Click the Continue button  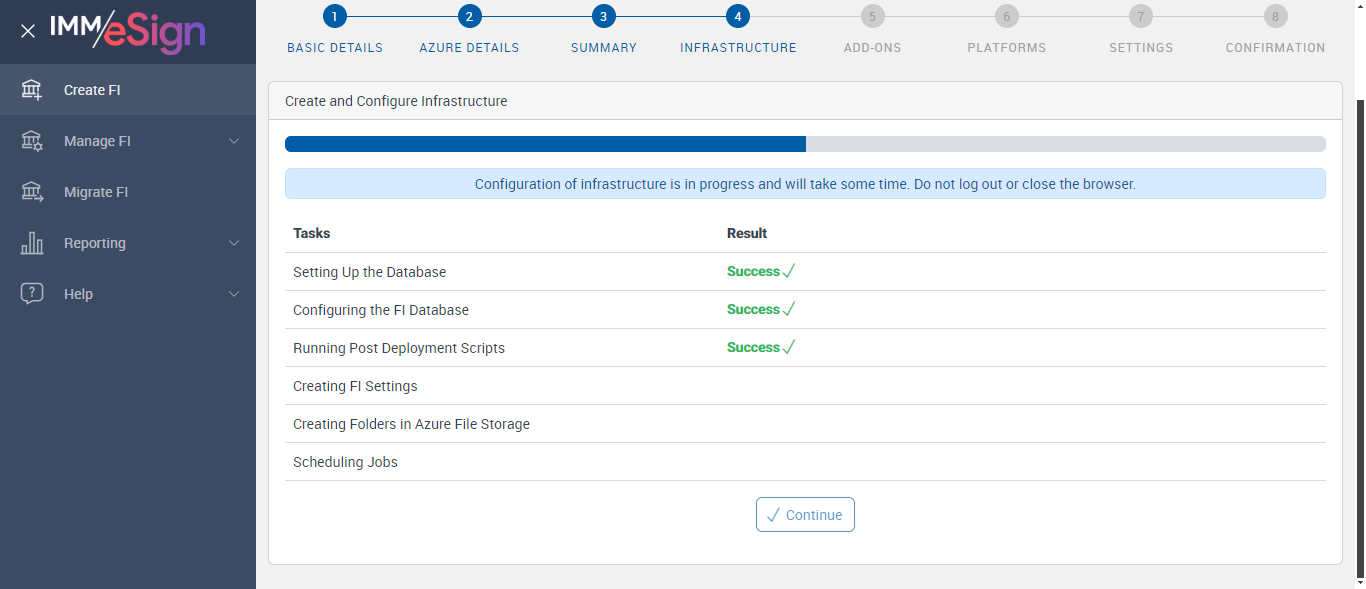(805, 515)
